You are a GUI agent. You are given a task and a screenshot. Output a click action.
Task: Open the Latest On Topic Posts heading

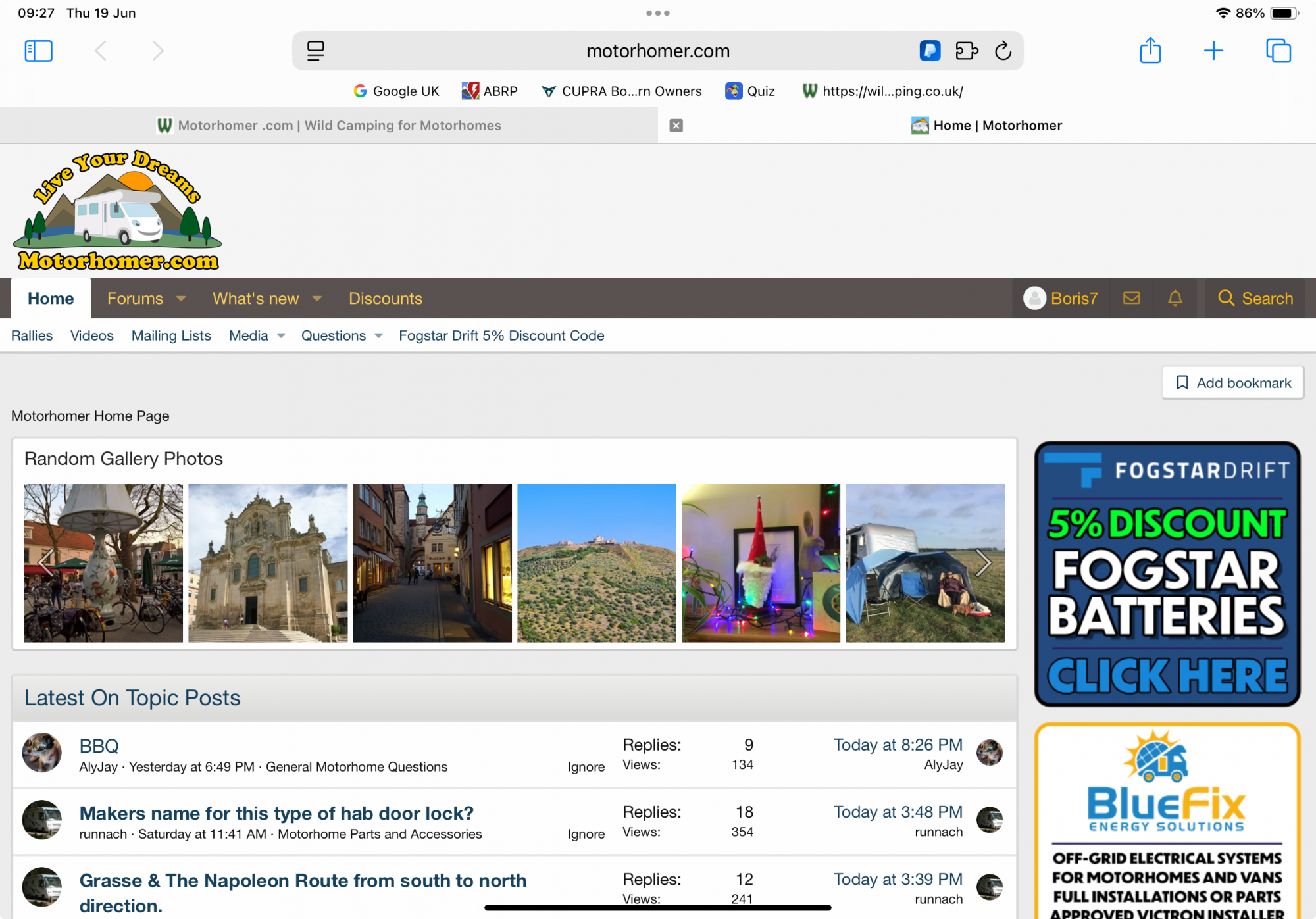[132, 698]
